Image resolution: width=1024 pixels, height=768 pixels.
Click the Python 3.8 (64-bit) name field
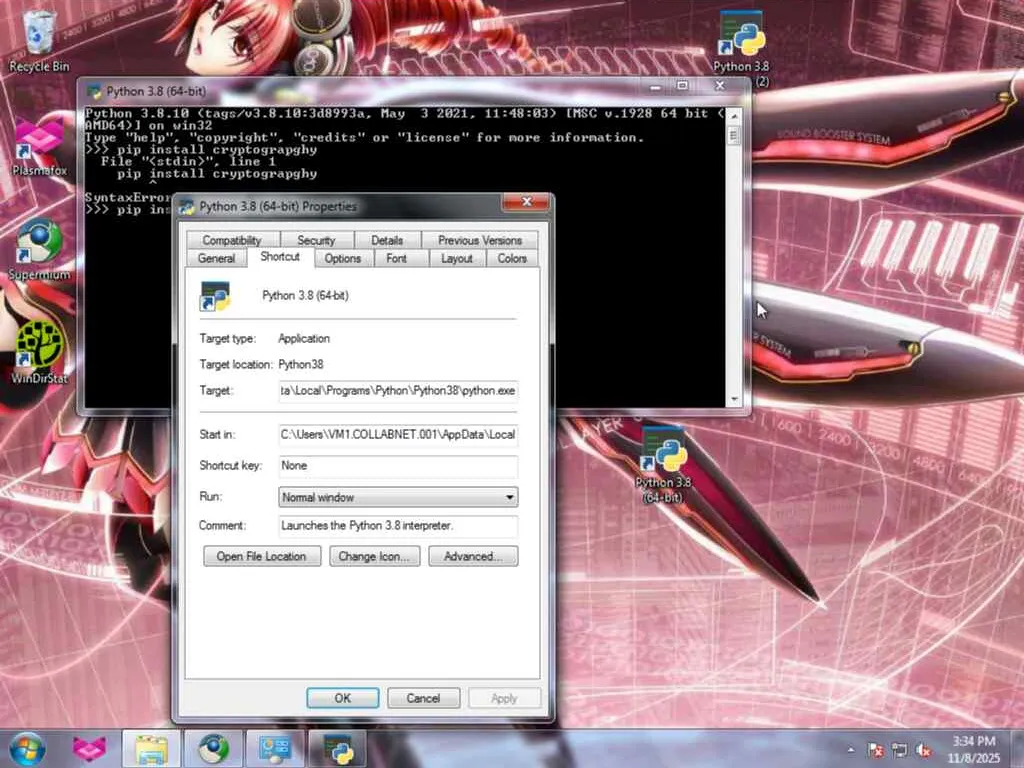(306, 296)
